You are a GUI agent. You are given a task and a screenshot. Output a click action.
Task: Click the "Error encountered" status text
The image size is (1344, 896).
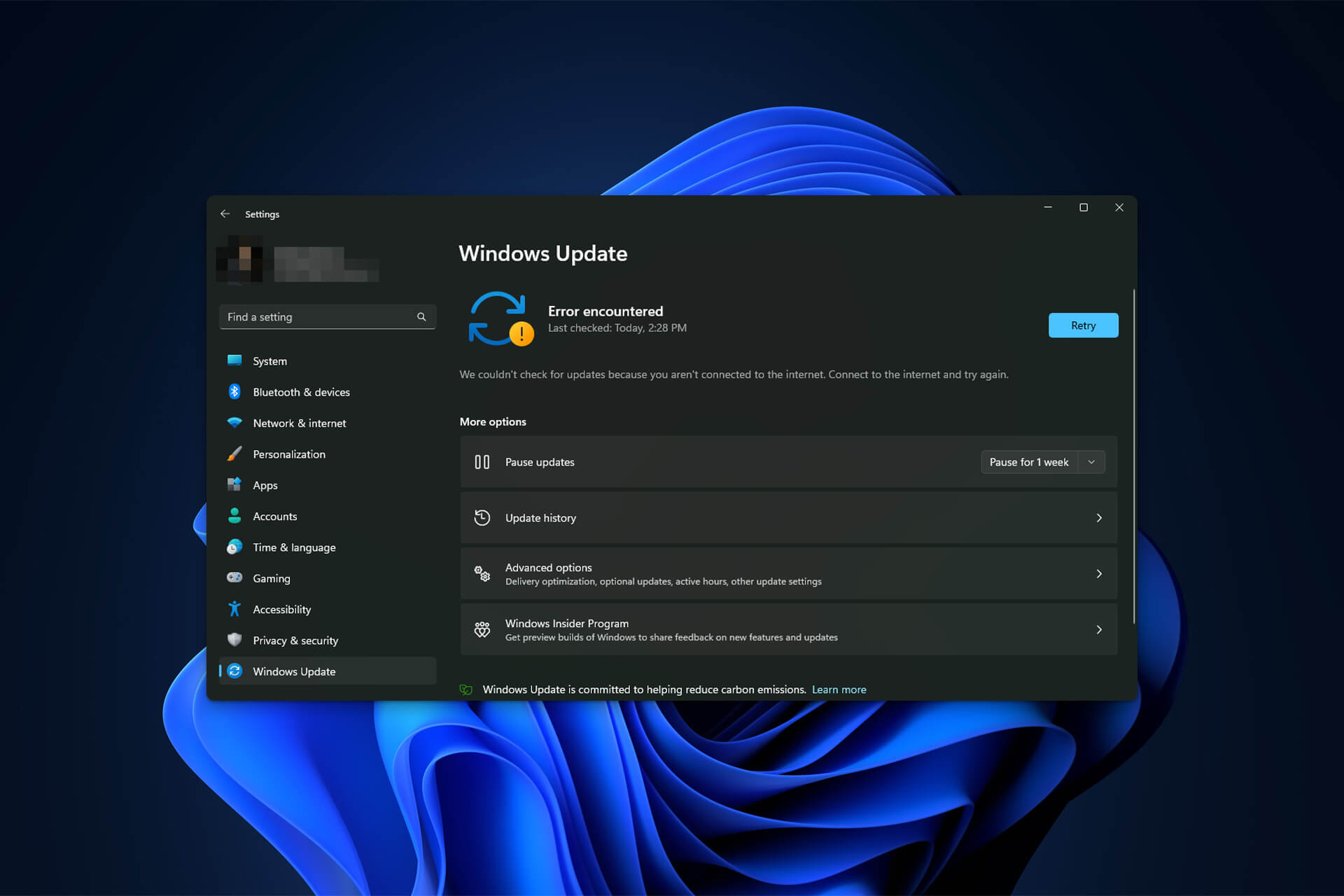tap(605, 311)
